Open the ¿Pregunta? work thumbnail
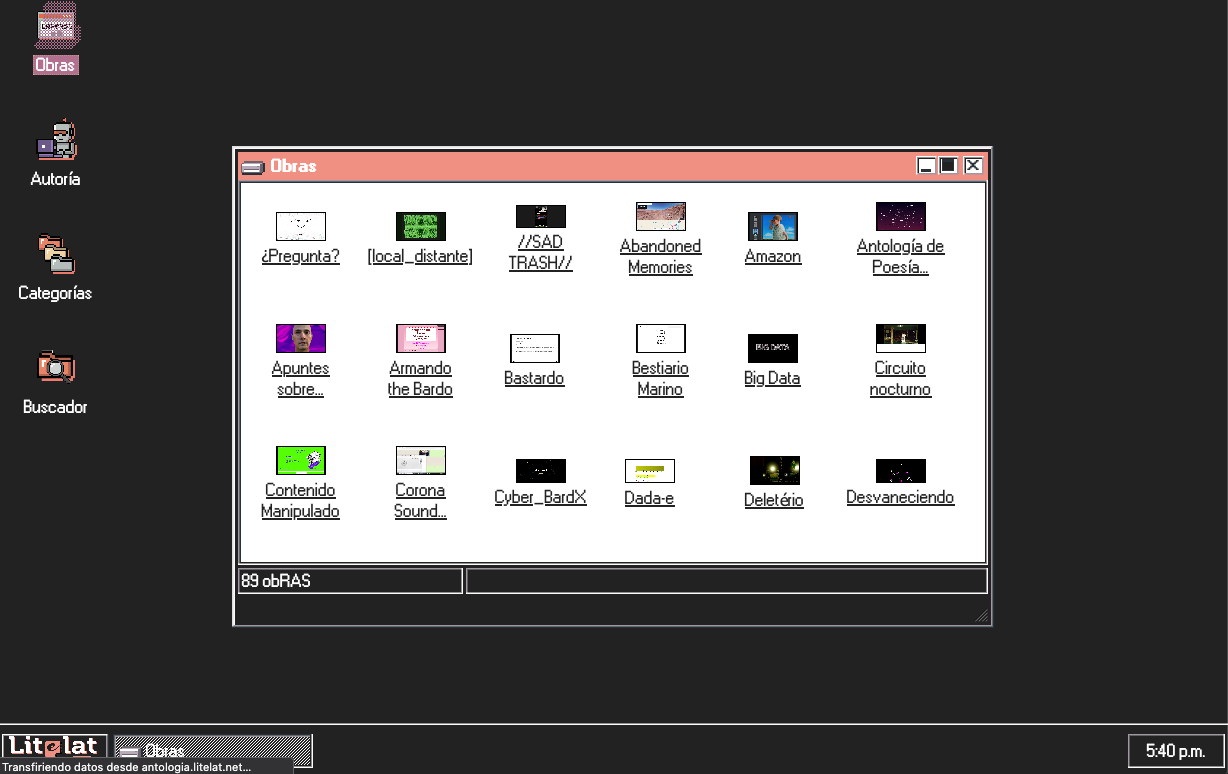 click(300, 226)
